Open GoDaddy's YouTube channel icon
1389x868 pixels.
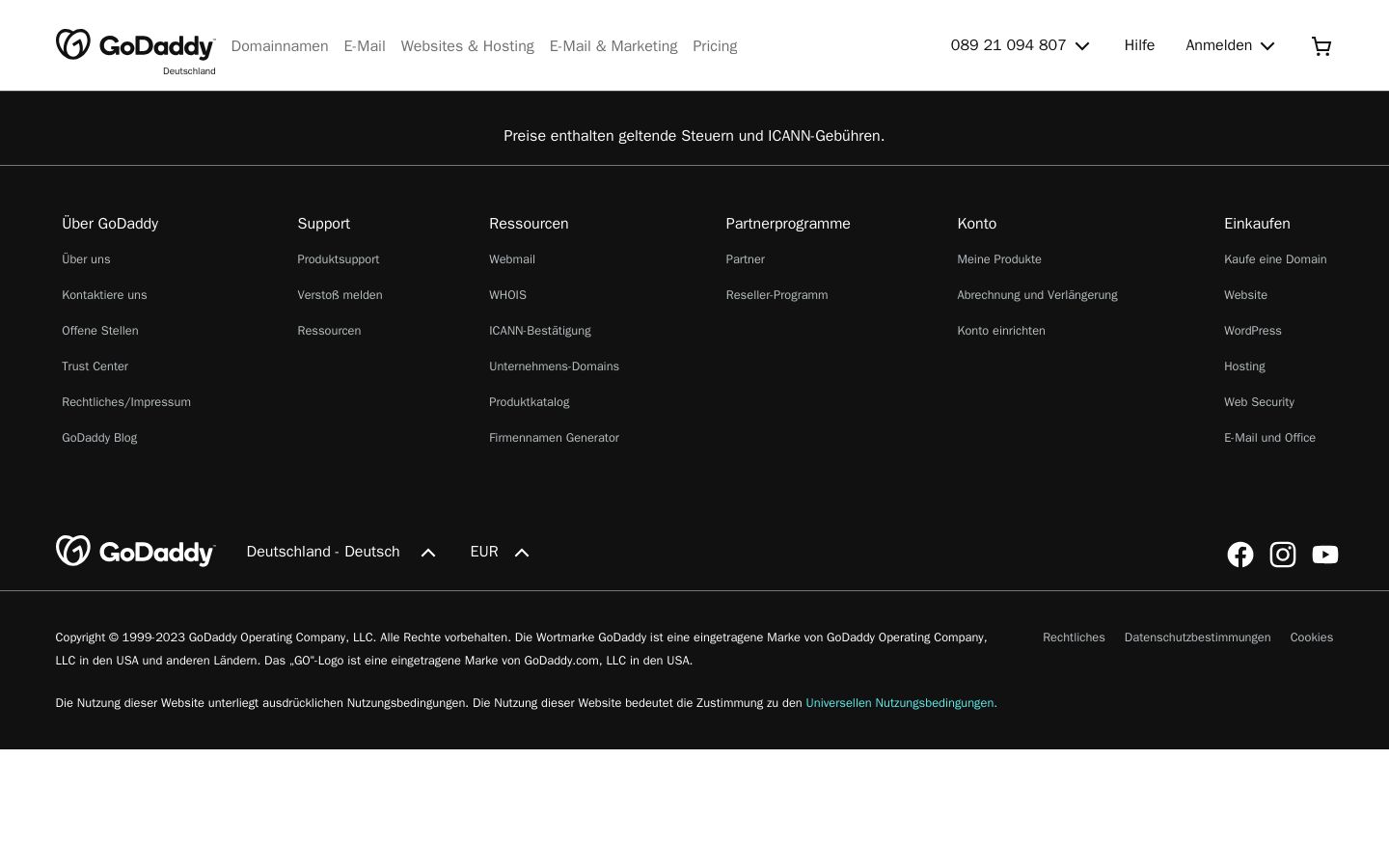(1325, 555)
